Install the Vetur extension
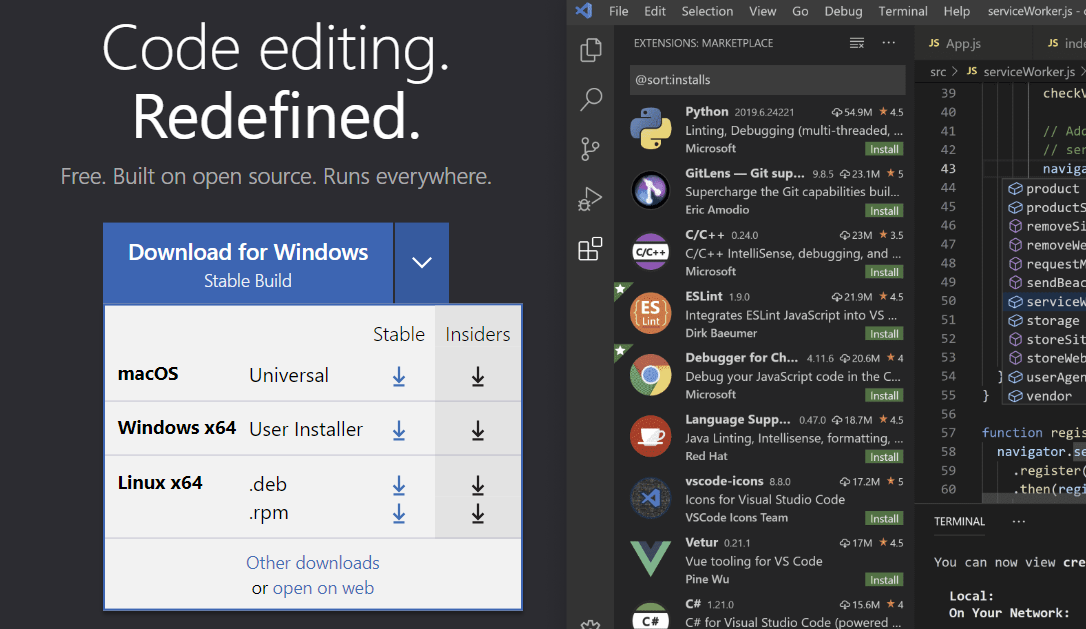 pos(884,580)
